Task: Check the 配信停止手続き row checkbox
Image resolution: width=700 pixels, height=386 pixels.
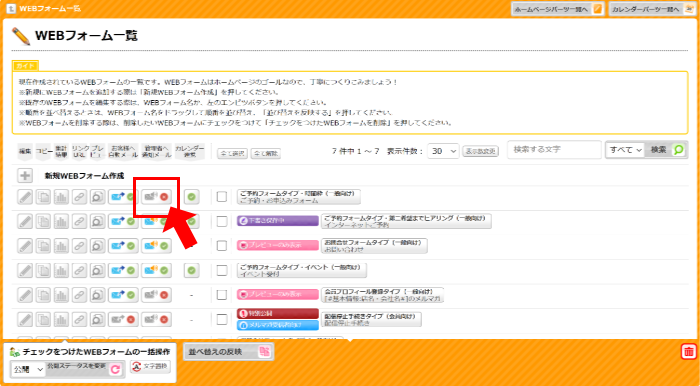Action: tap(222, 320)
